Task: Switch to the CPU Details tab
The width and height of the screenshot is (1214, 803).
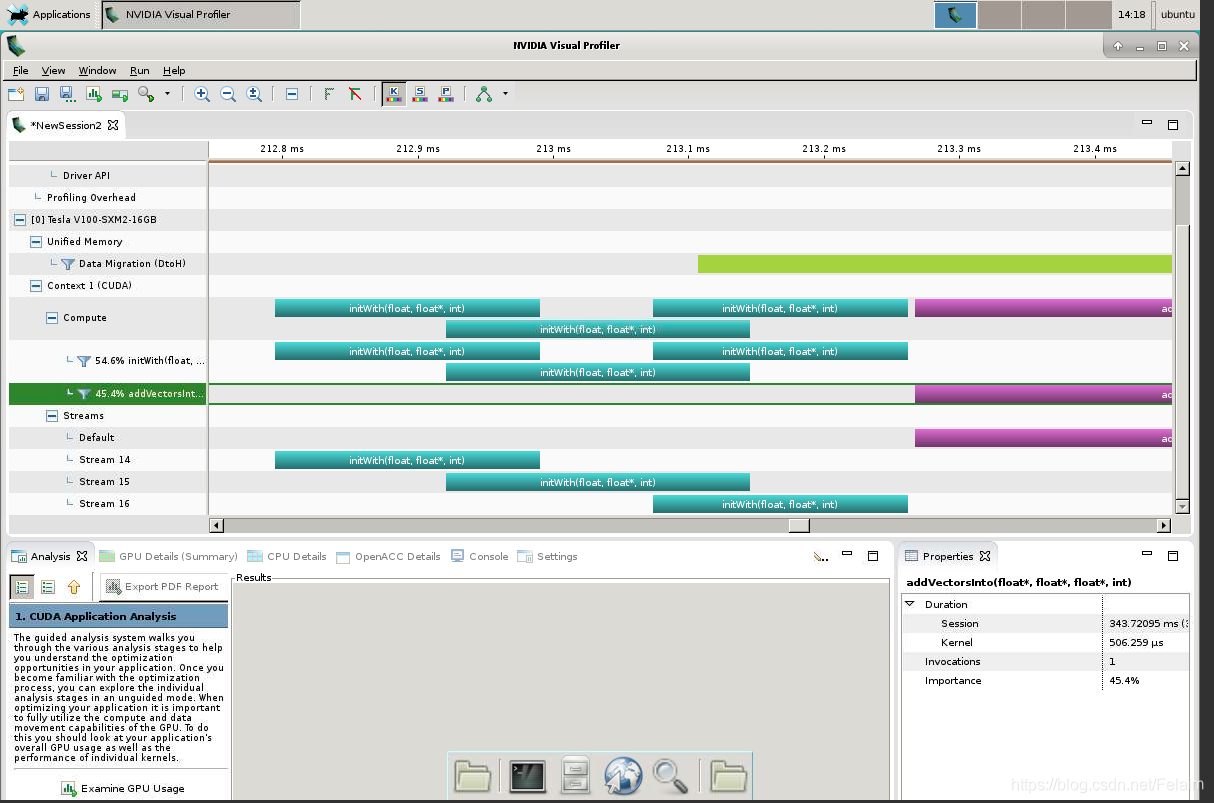Action: (x=287, y=557)
